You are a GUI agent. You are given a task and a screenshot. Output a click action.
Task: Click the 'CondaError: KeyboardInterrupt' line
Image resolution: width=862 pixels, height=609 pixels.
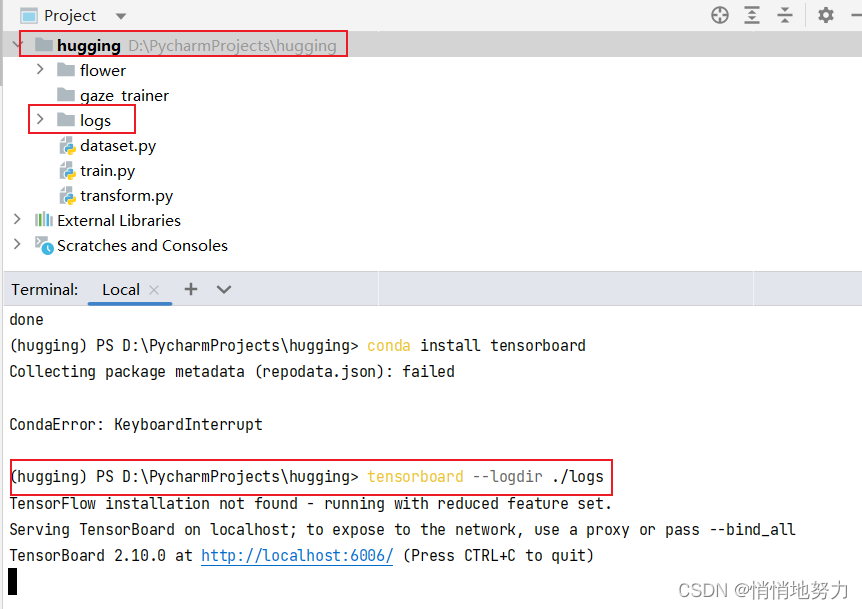[x=136, y=424]
